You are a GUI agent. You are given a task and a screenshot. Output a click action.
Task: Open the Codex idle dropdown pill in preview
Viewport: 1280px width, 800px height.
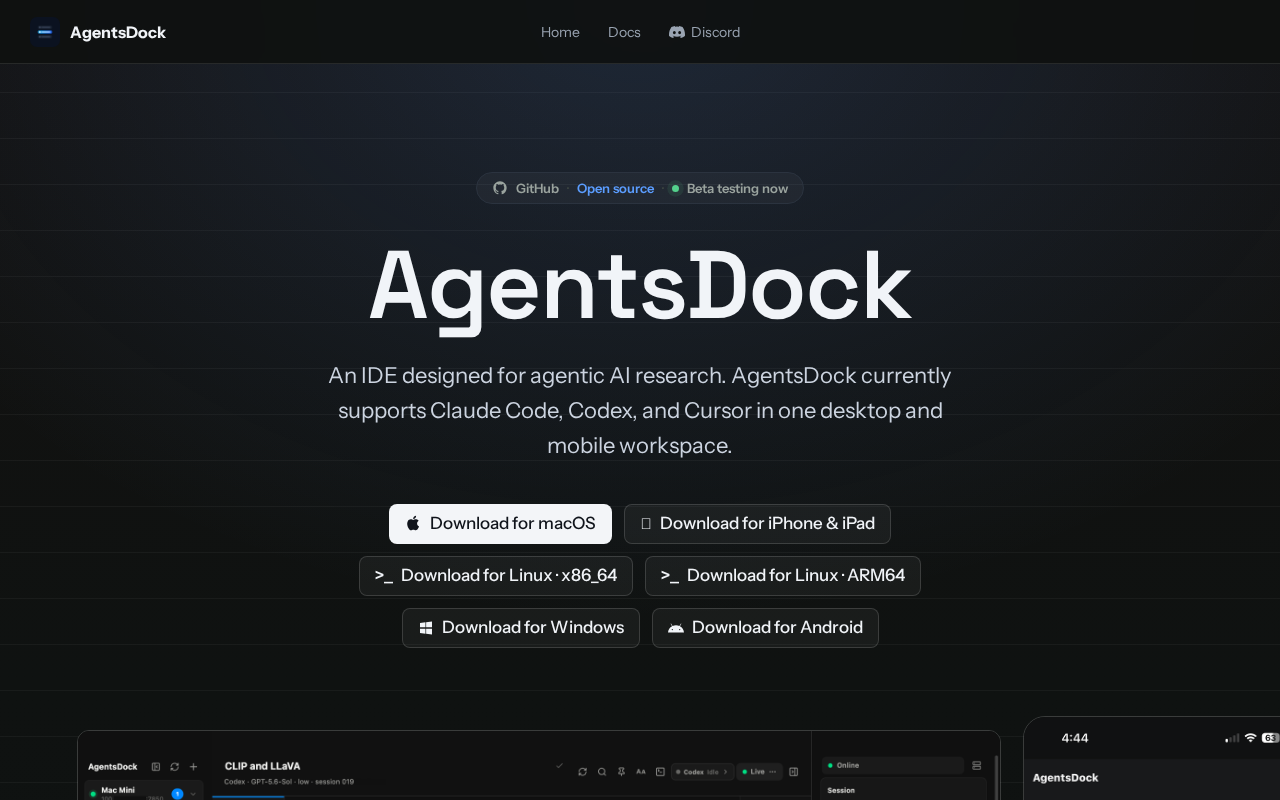tap(703, 772)
